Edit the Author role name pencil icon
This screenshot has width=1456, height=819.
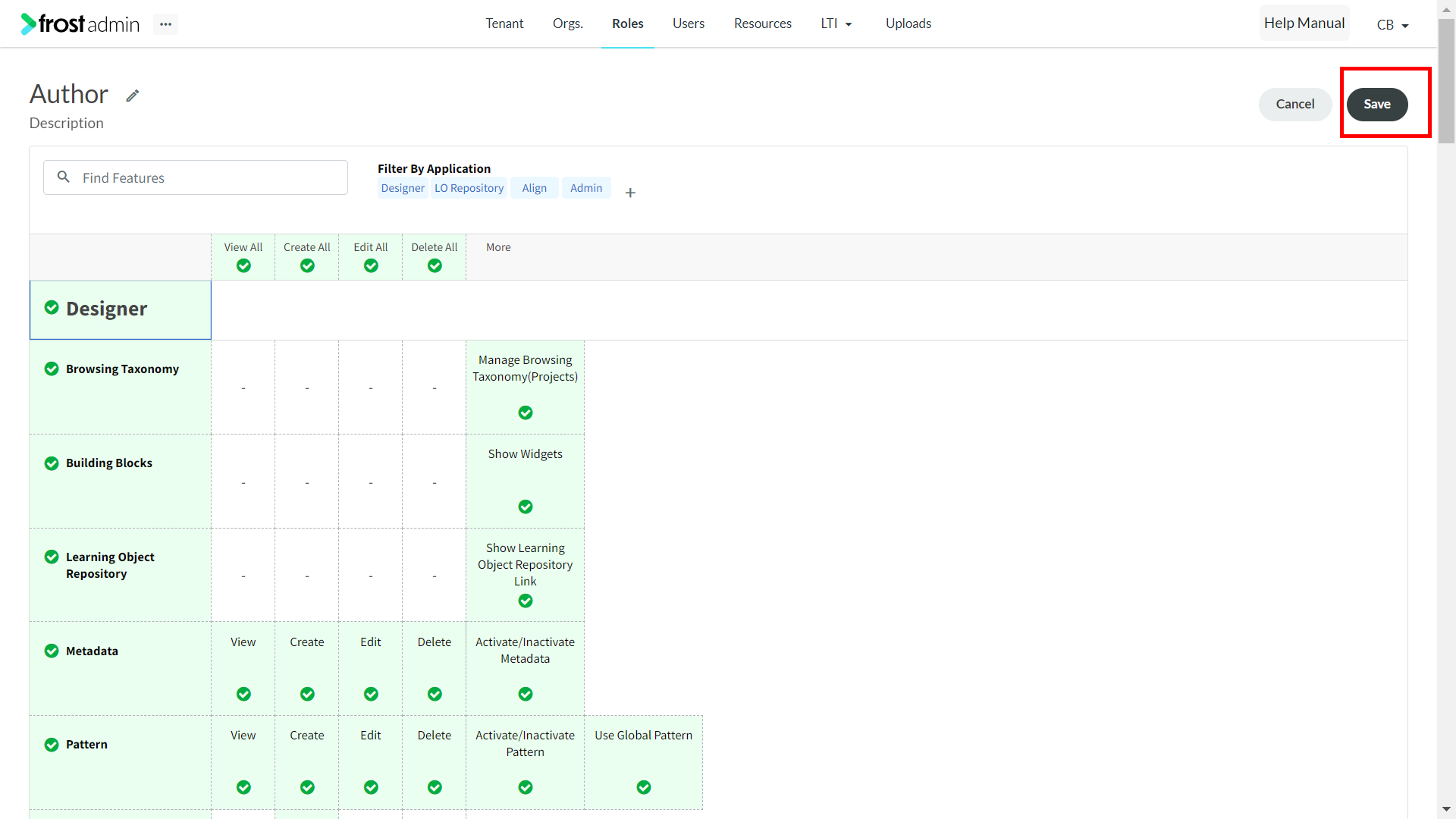(133, 96)
